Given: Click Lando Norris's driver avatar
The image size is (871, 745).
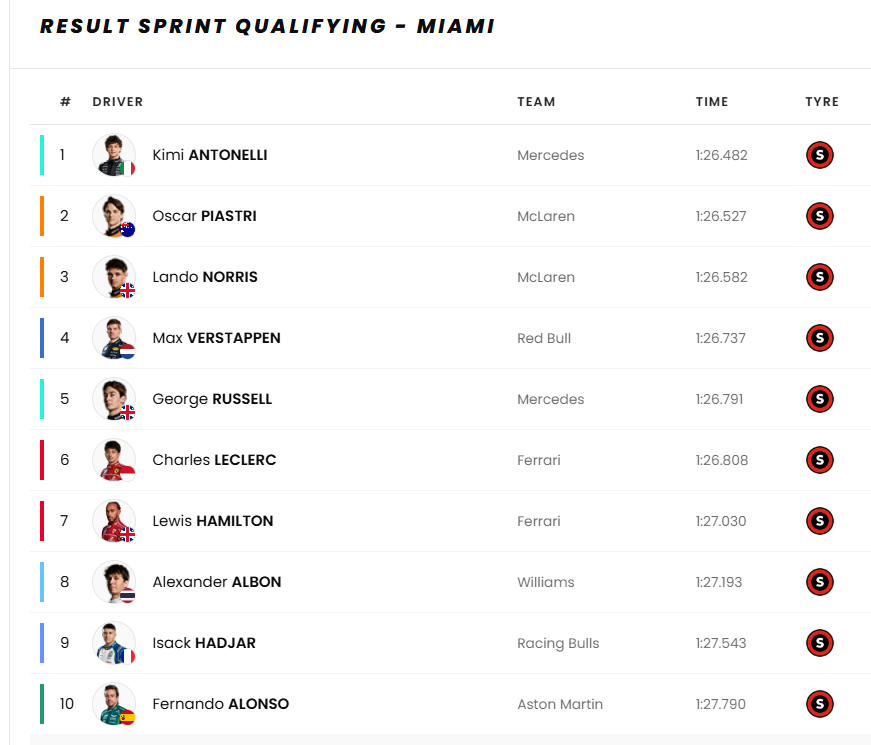Looking at the screenshot, I should 114,277.
